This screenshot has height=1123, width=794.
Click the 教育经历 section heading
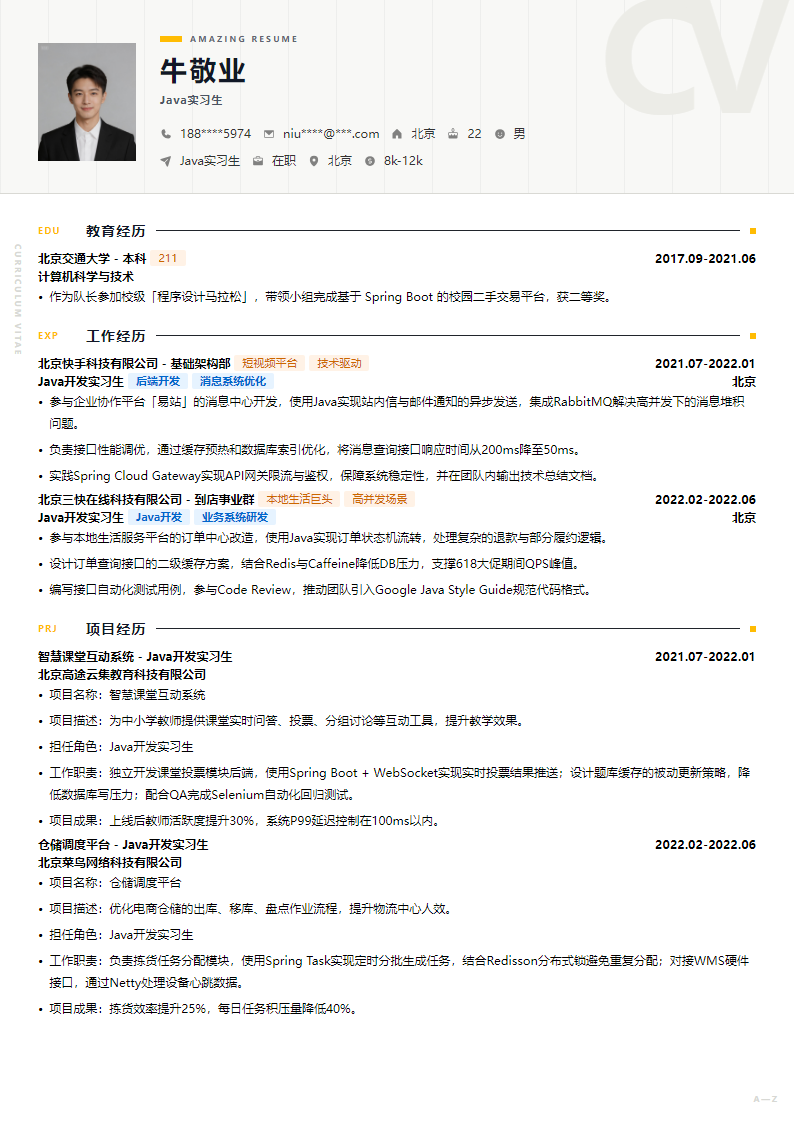(115, 231)
